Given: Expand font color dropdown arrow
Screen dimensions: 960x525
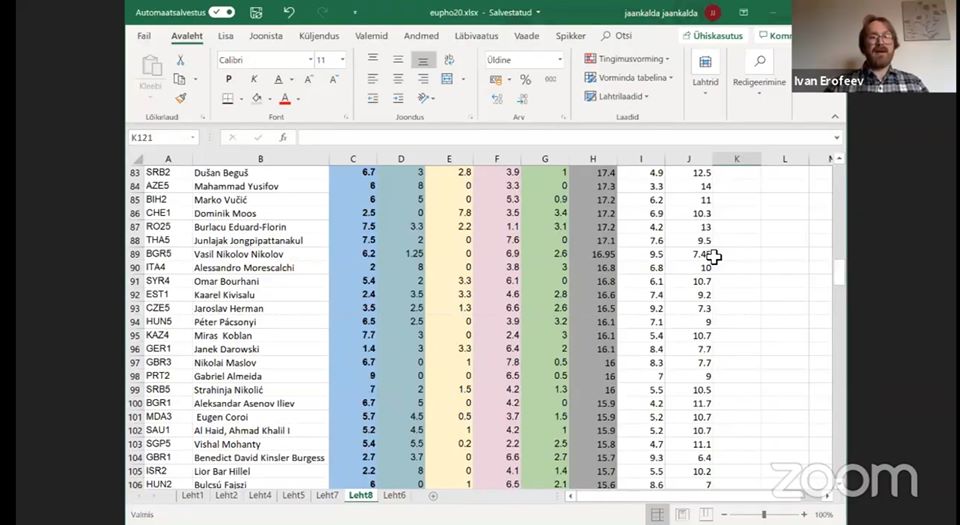Looking at the screenshot, I should tap(298, 99).
